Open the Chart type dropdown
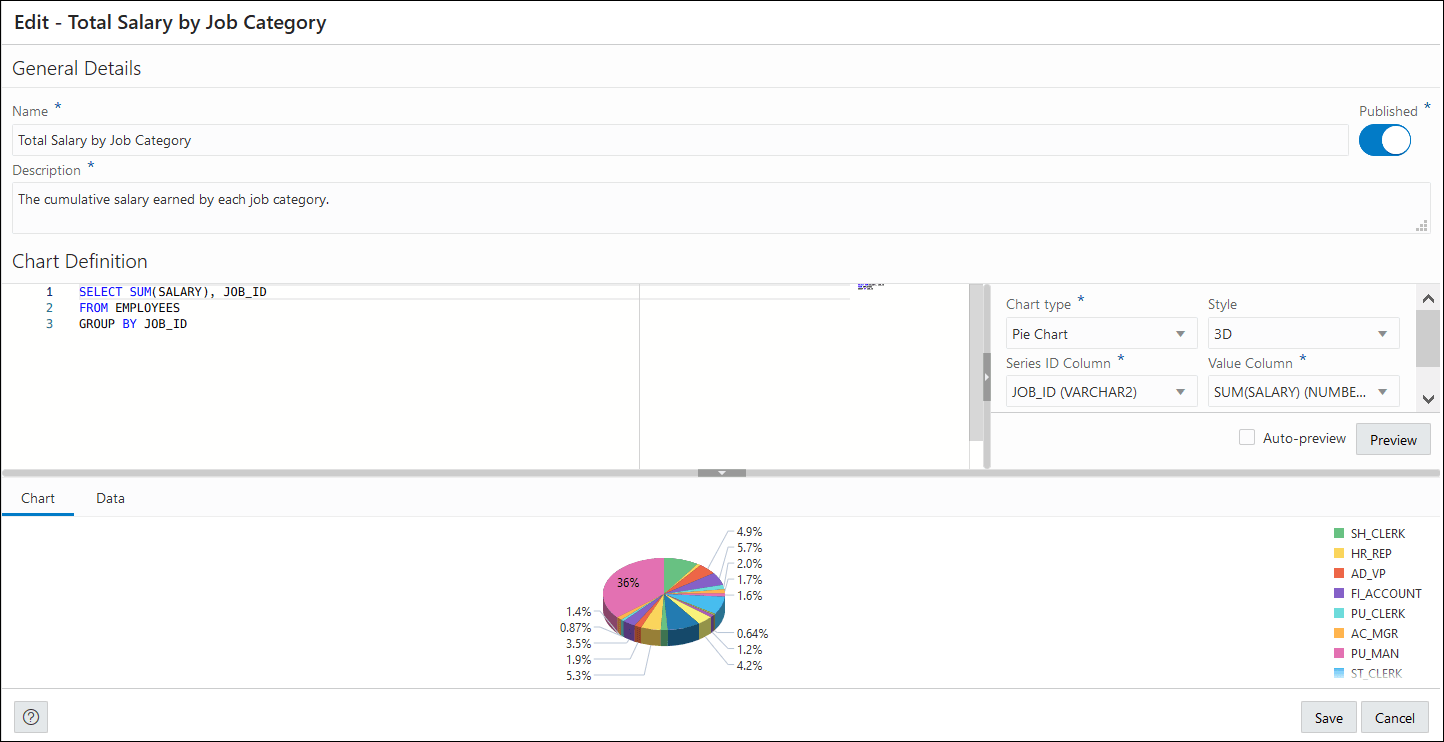 (x=1101, y=332)
